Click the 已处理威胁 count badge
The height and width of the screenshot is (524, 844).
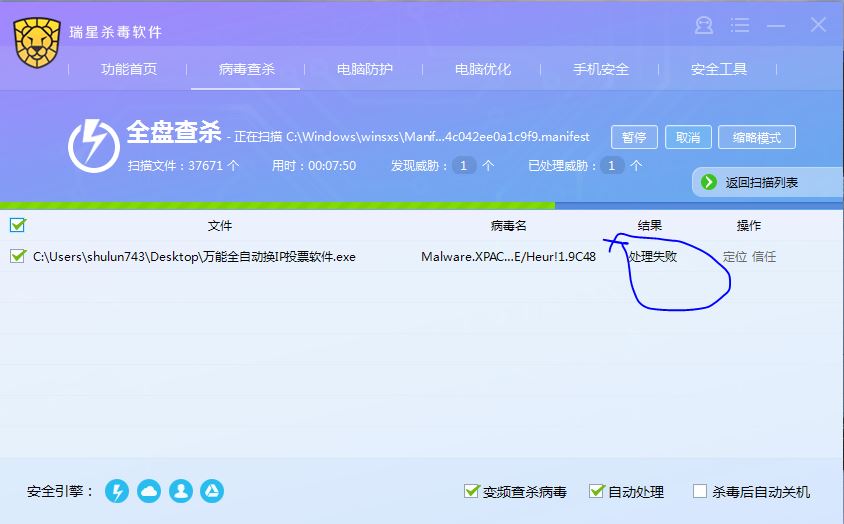[x=611, y=165]
